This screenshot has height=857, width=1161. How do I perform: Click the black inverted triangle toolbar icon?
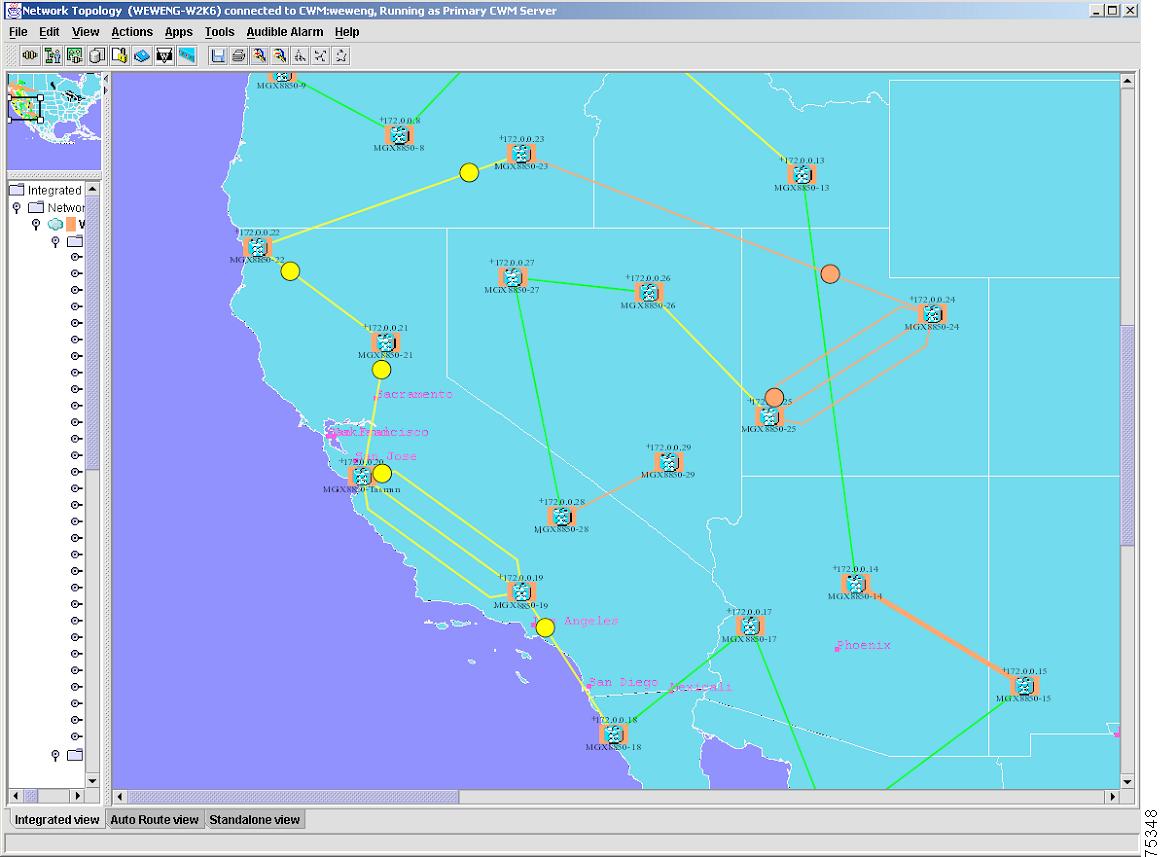164,56
